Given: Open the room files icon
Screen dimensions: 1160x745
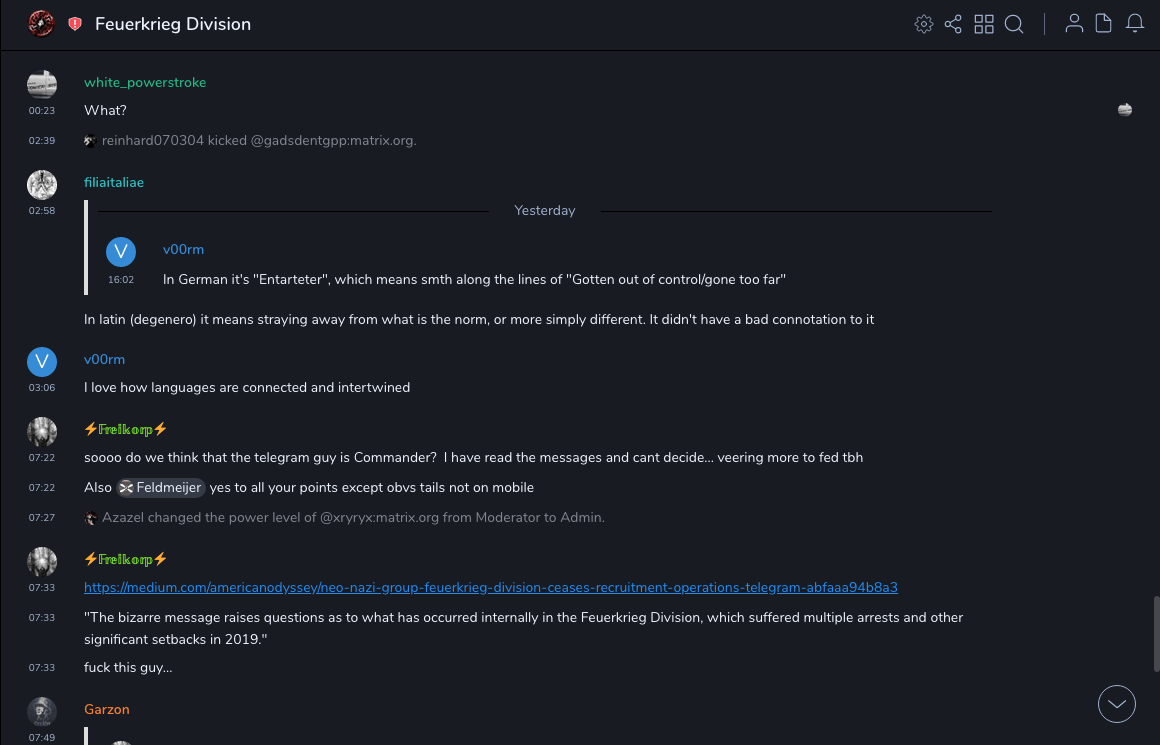Looking at the screenshot, I should point(1104,24).
